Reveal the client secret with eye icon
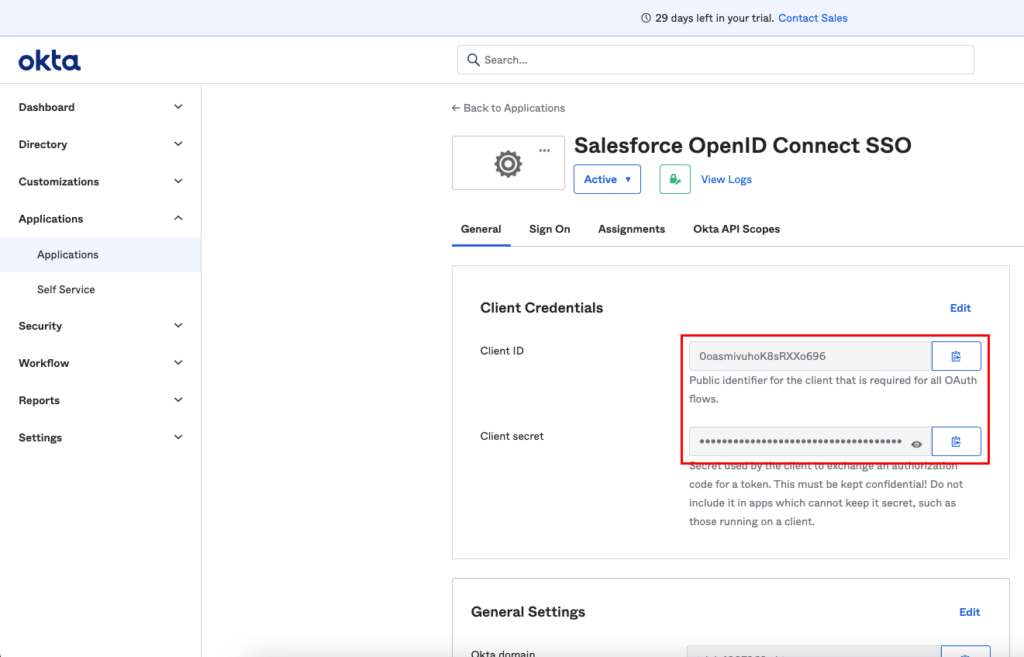Image resolution: width=1024 pixels, height=657 pixels. click(x=916, y=443)
